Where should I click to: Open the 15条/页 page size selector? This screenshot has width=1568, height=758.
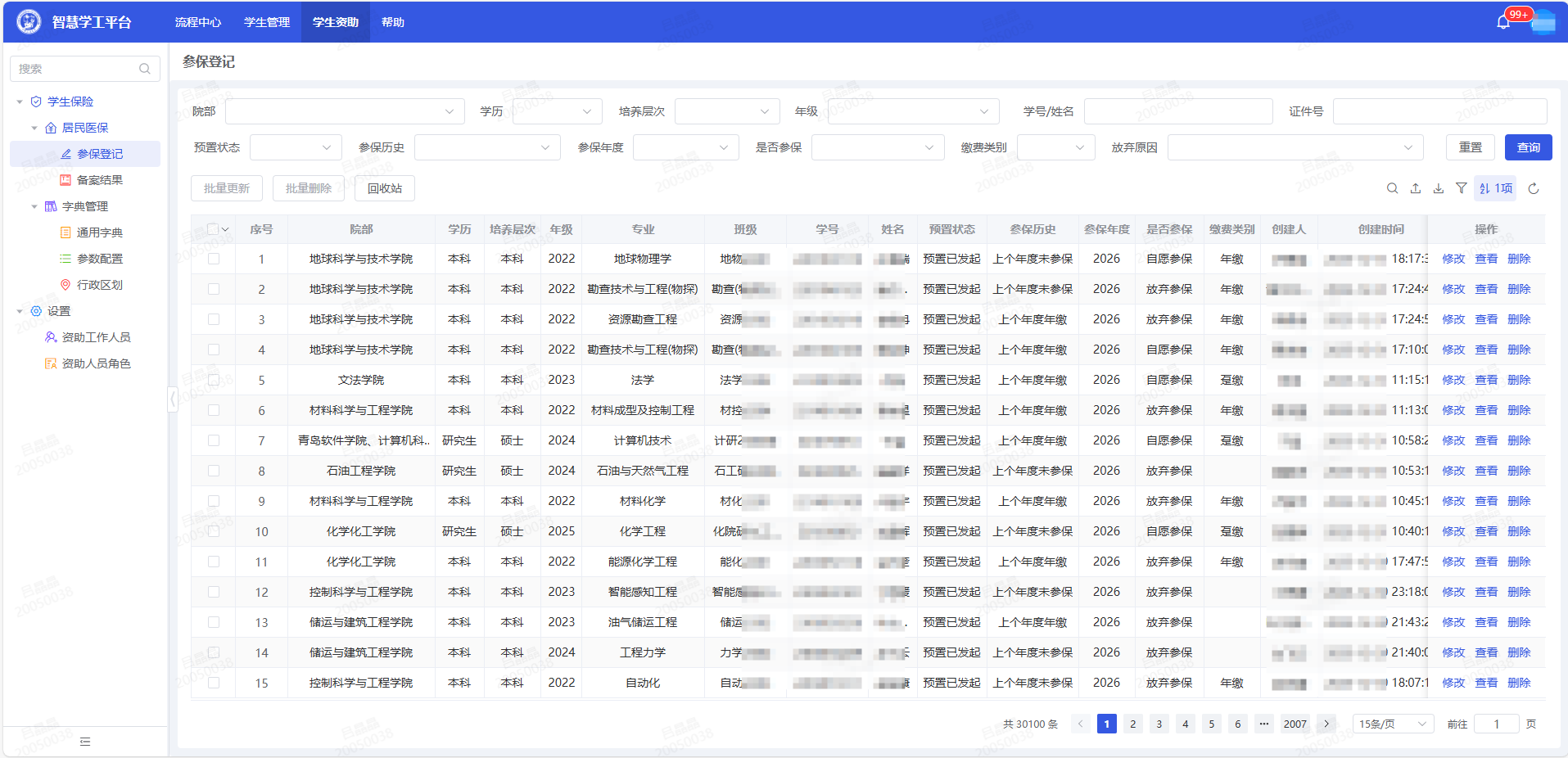[1392, 724]
